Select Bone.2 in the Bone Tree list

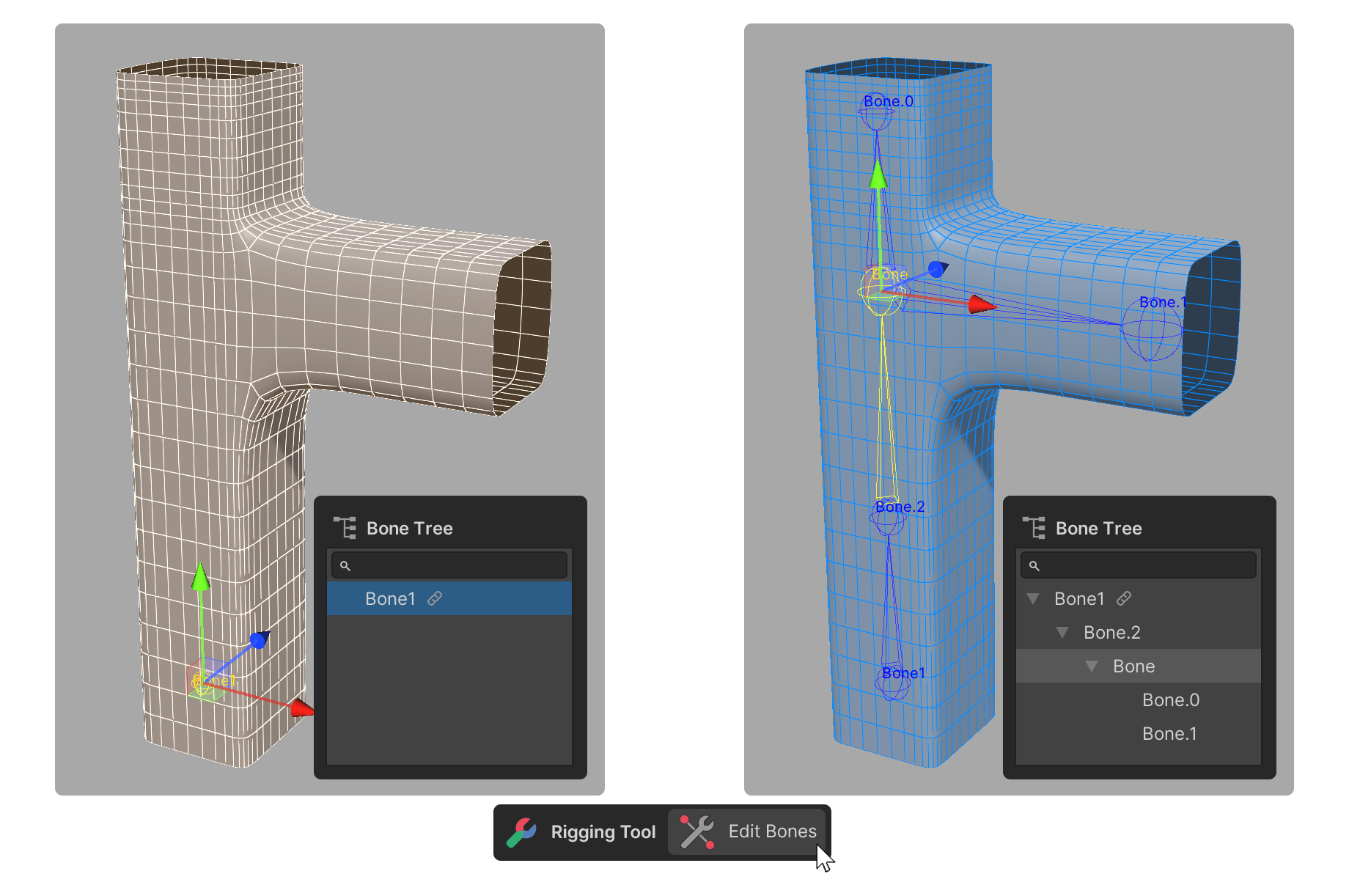(1111, 633)
